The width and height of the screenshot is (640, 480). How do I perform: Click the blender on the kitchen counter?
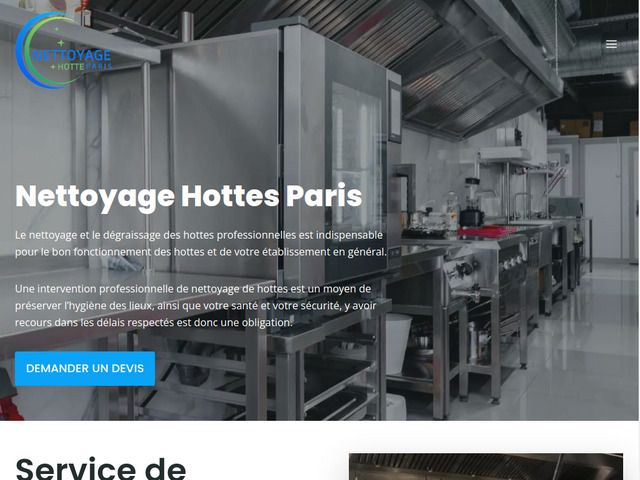click(471, 202)
